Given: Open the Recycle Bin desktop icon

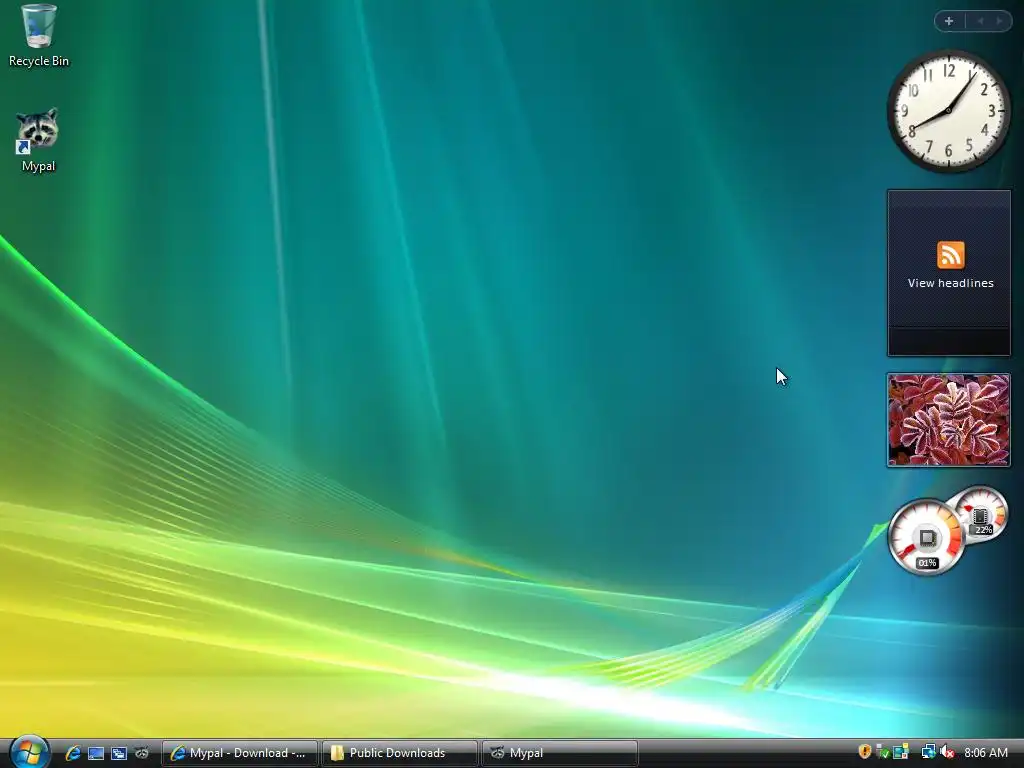Looking at the screenshot, I should (39, 36).
